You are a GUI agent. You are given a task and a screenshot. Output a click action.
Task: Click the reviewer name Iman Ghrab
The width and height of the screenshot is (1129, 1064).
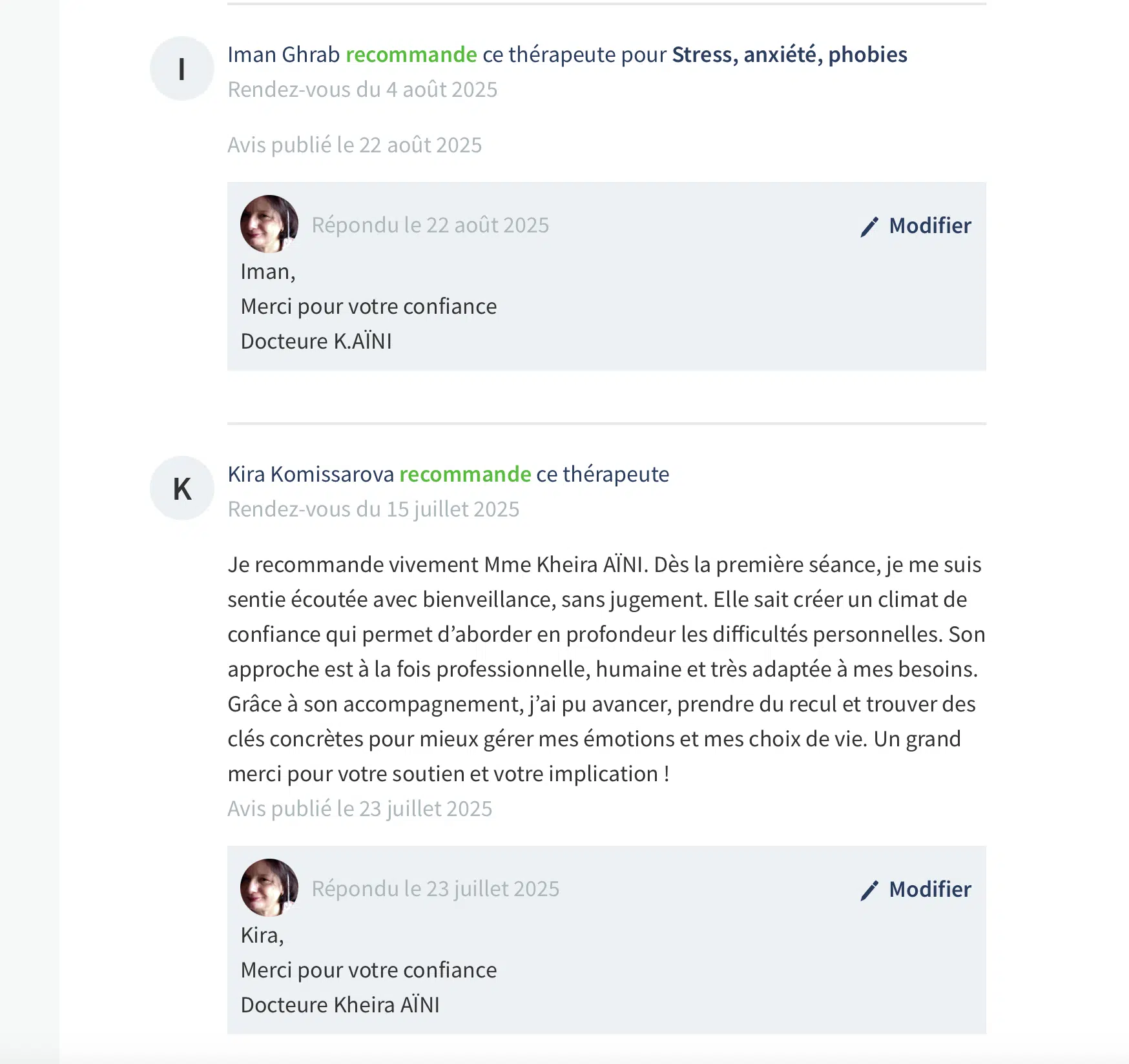pyautogui.click(x=284, y=55)
